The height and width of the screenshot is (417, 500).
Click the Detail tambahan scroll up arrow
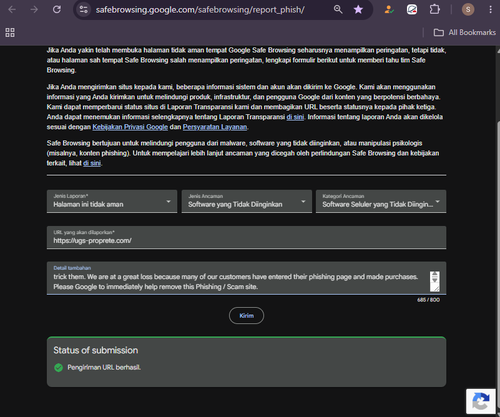pos(435,274)
